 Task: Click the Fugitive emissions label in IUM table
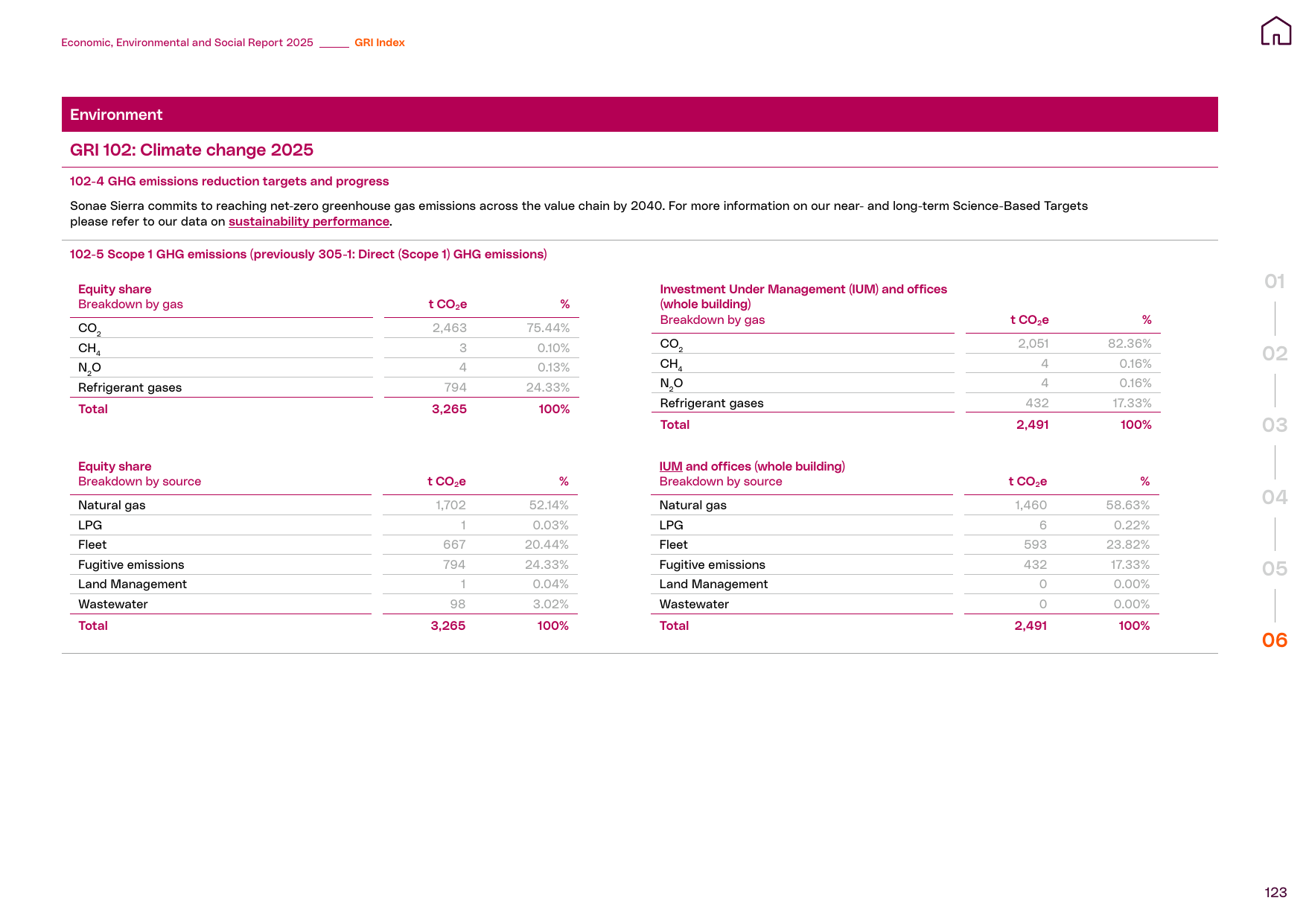712,565
